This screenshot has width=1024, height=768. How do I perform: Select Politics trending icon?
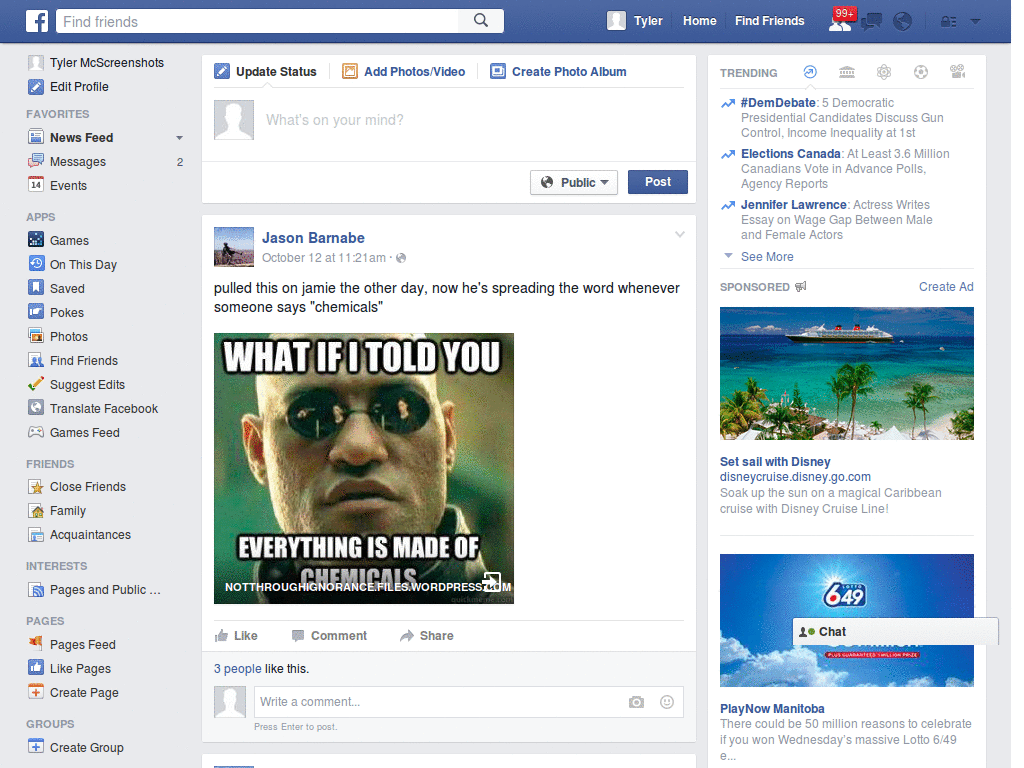tap(847, 72)
